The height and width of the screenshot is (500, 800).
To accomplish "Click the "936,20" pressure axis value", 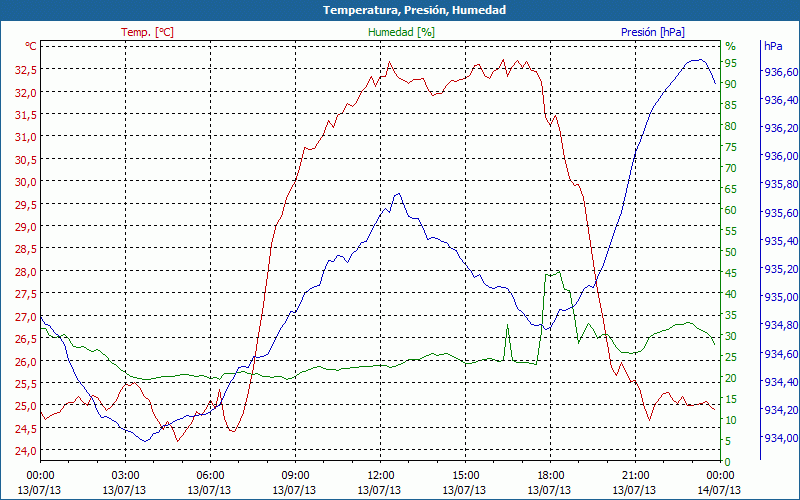I will tap(781, 128).
